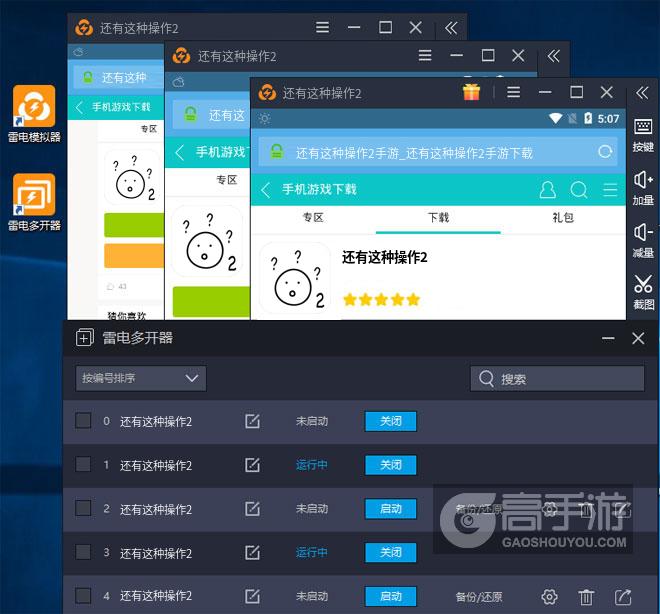Select the 专区 tab in back emulator window
Screen dimensions: 660x614
[x=149, y=129]
